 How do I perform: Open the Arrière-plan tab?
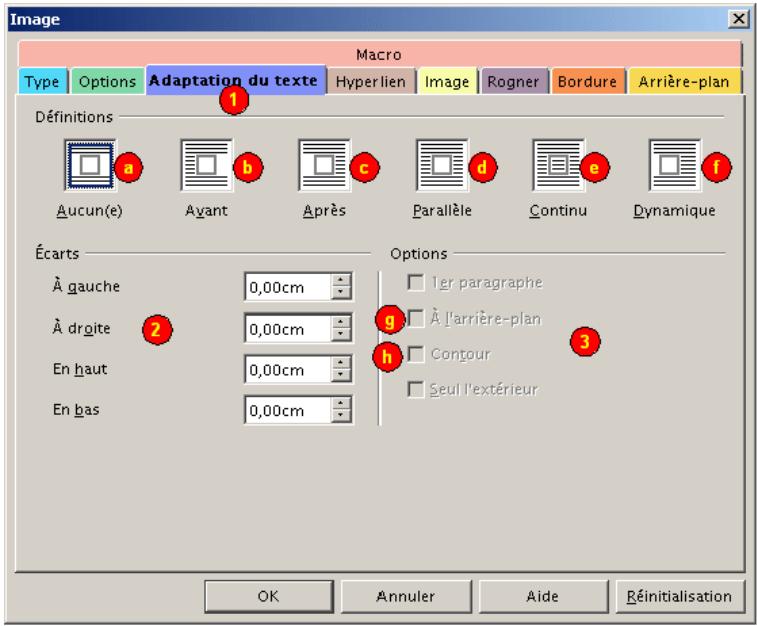684,82
